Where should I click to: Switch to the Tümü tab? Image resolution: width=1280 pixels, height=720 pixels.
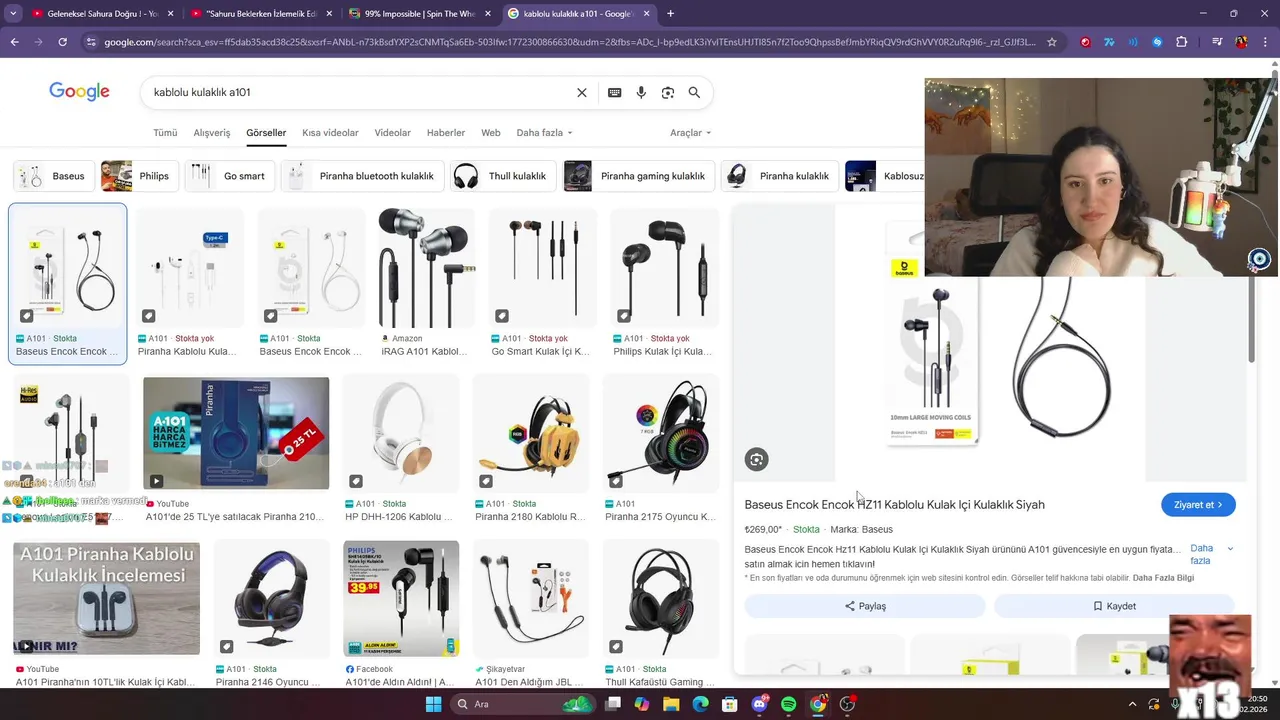coord(165,133)
